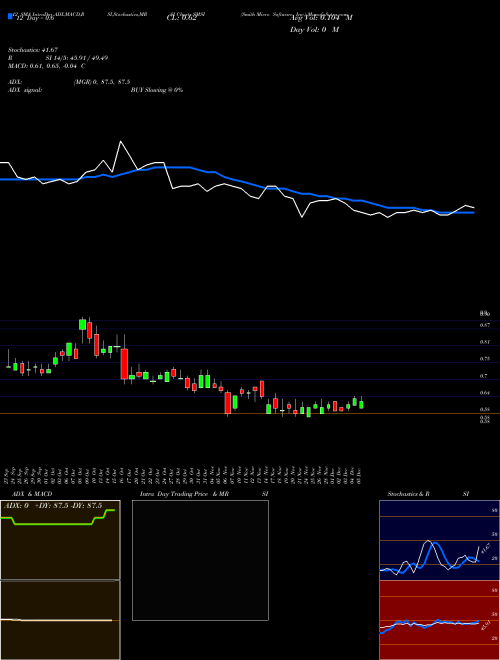The image size is (500, 660).
Task: Click the green ADX line in the ADX panel
Action: (53, 524)
